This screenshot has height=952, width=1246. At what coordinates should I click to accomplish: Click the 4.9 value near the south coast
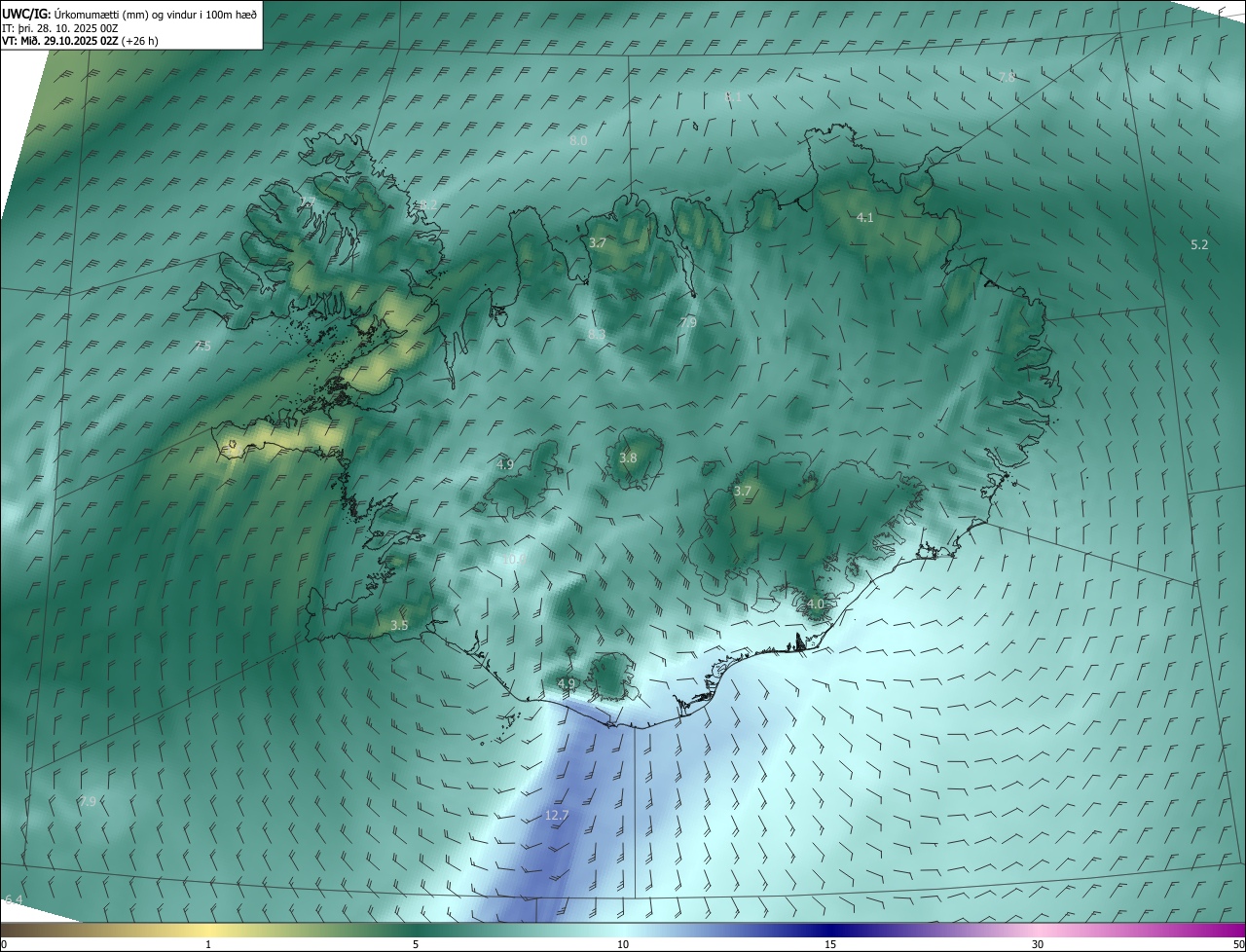(567, 683)
